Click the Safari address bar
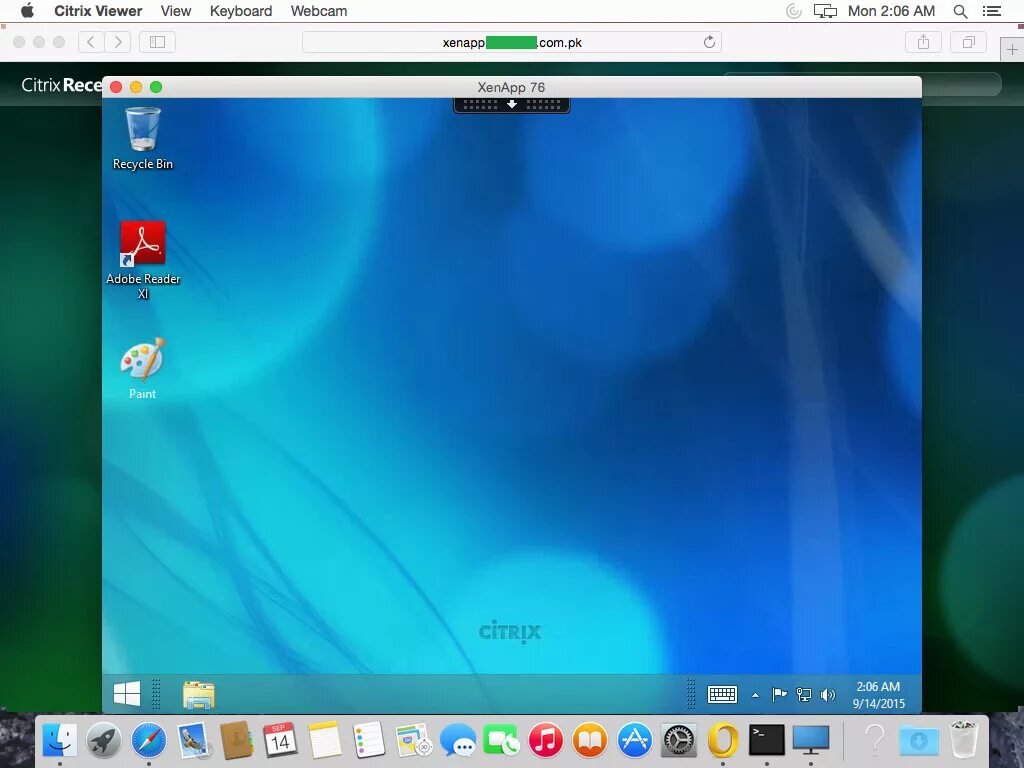1024x768 pixels. pos(511,42)
